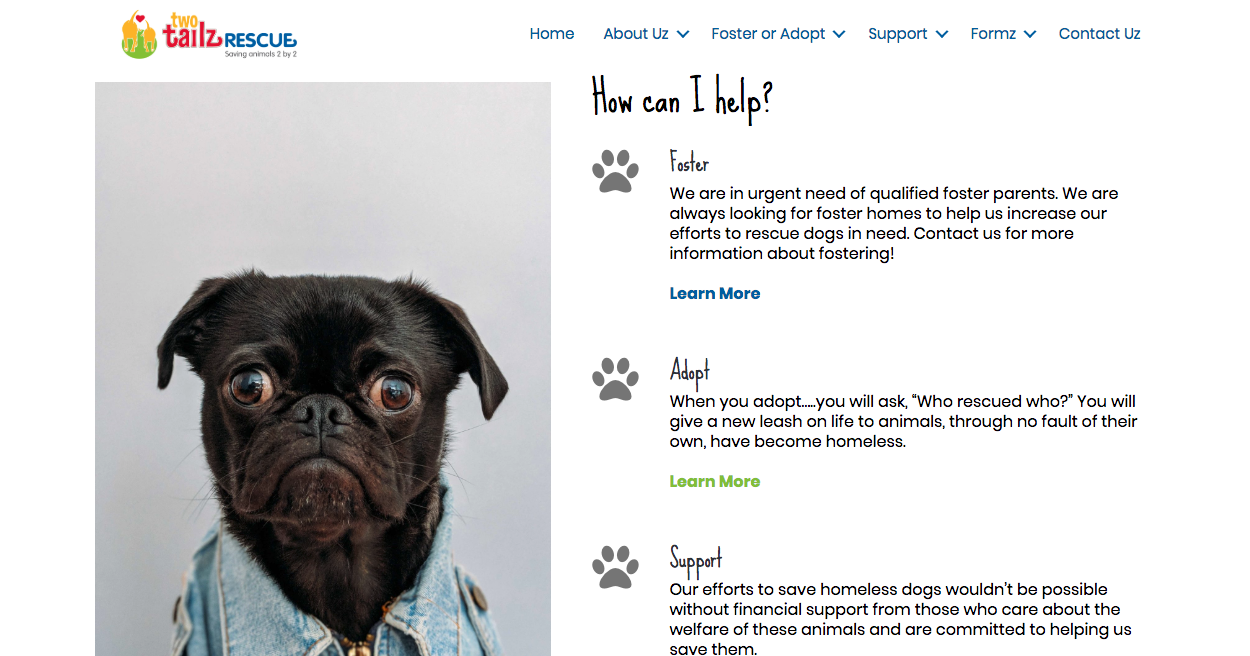Click the paw icon beside Foster
This screenshot has height=656, width=1250.
(x=615, y=171)
